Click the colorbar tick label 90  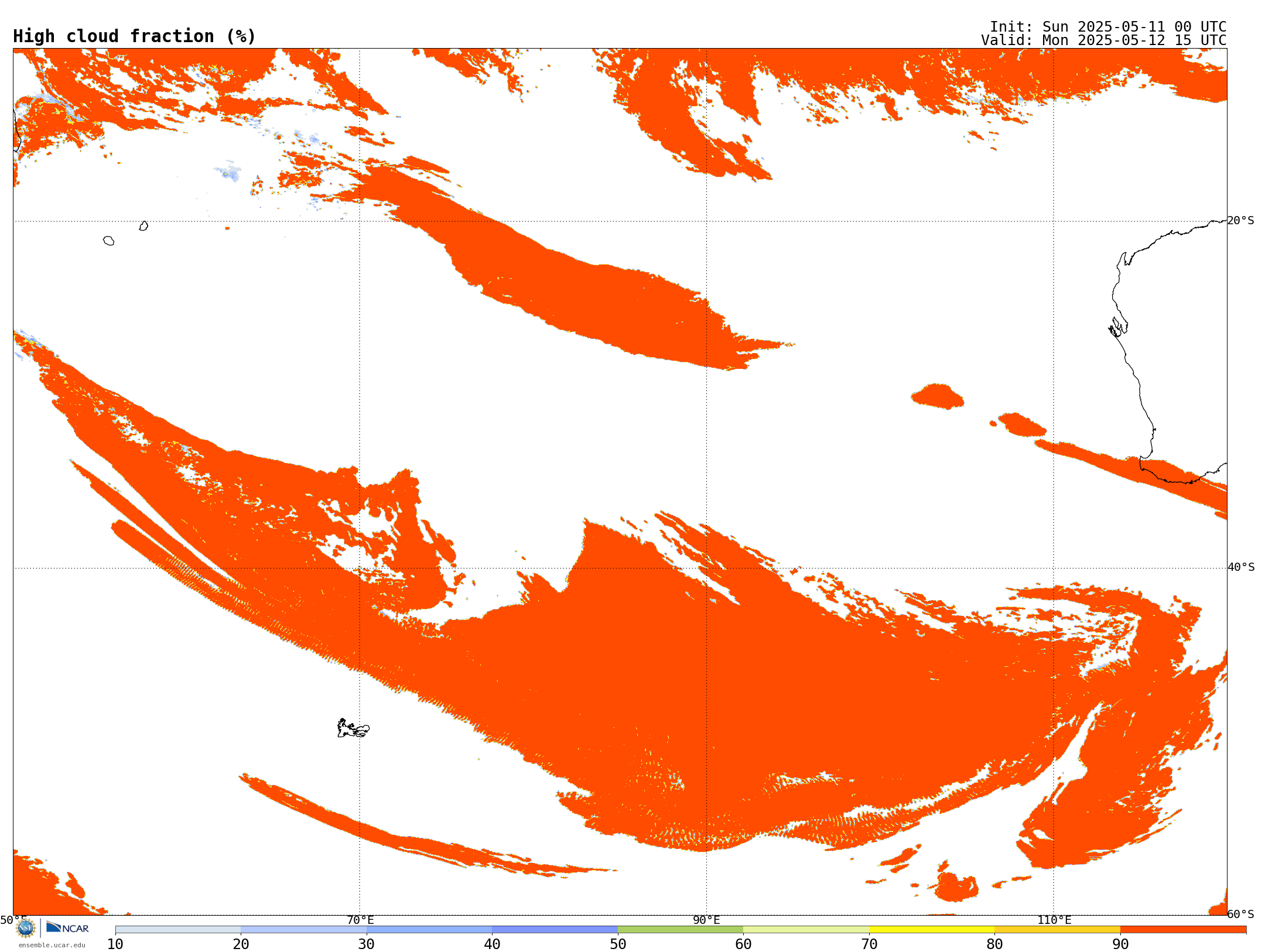1120,944
